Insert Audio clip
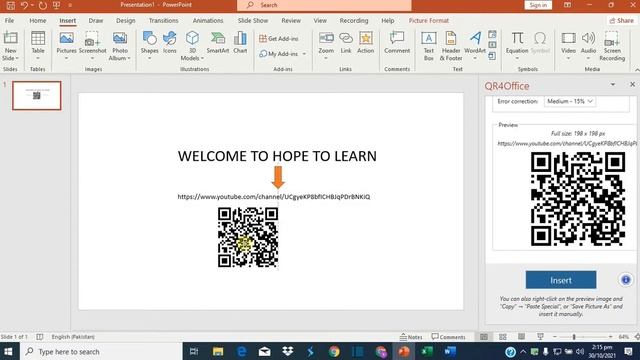This screenshot has width=640, height=360. (588, 45)
